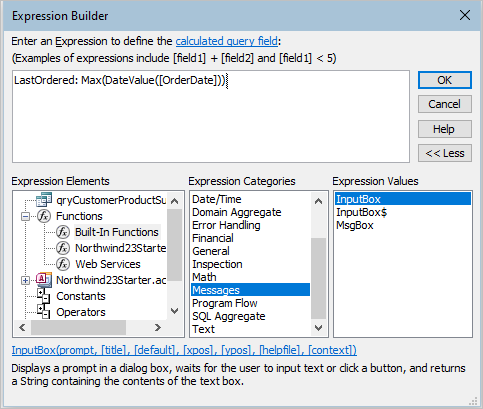
Task: Select the Error Handling category
Action: pyautogui.click(x=250, y=225)
